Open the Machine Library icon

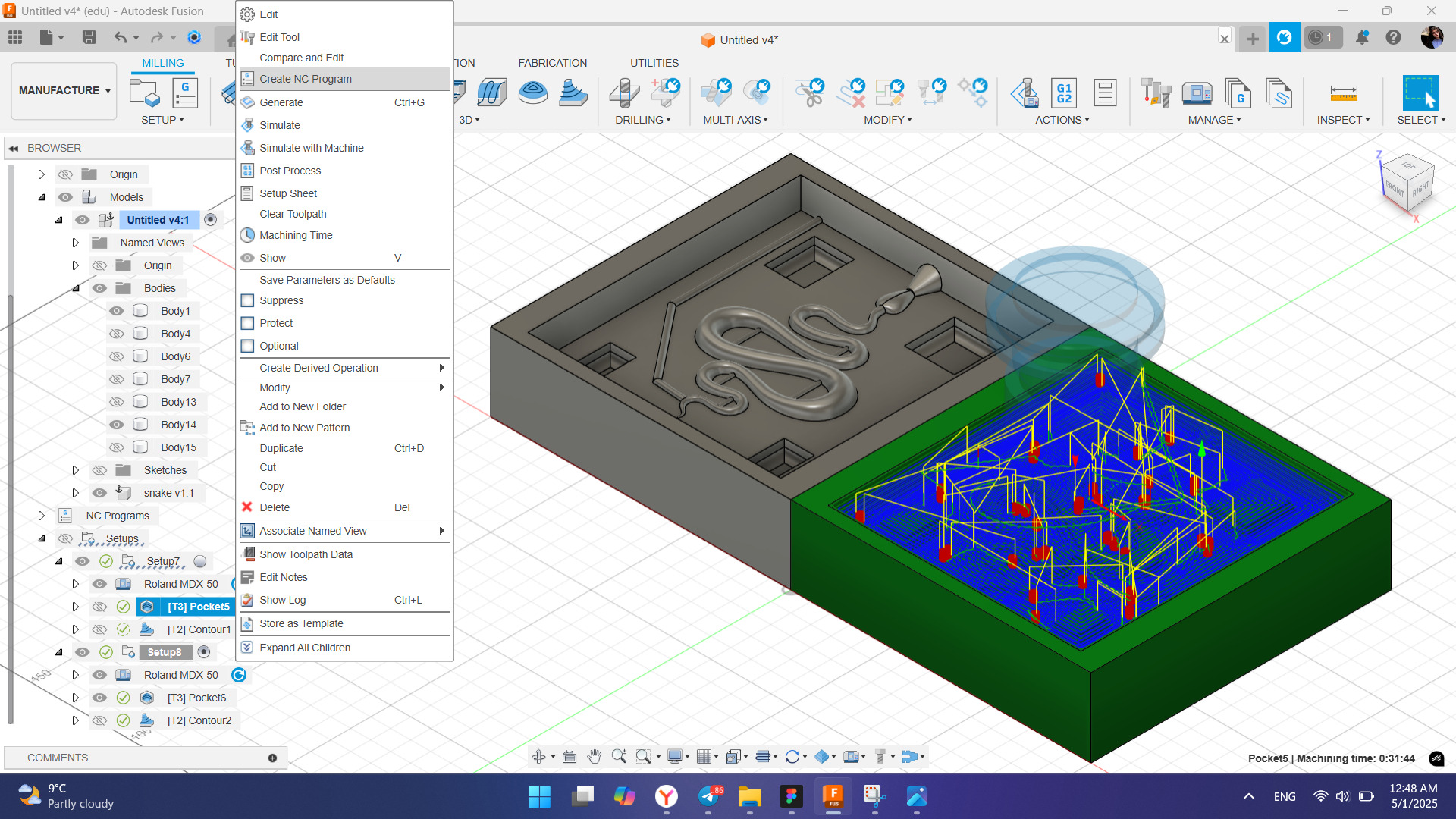pos(1197,93)
